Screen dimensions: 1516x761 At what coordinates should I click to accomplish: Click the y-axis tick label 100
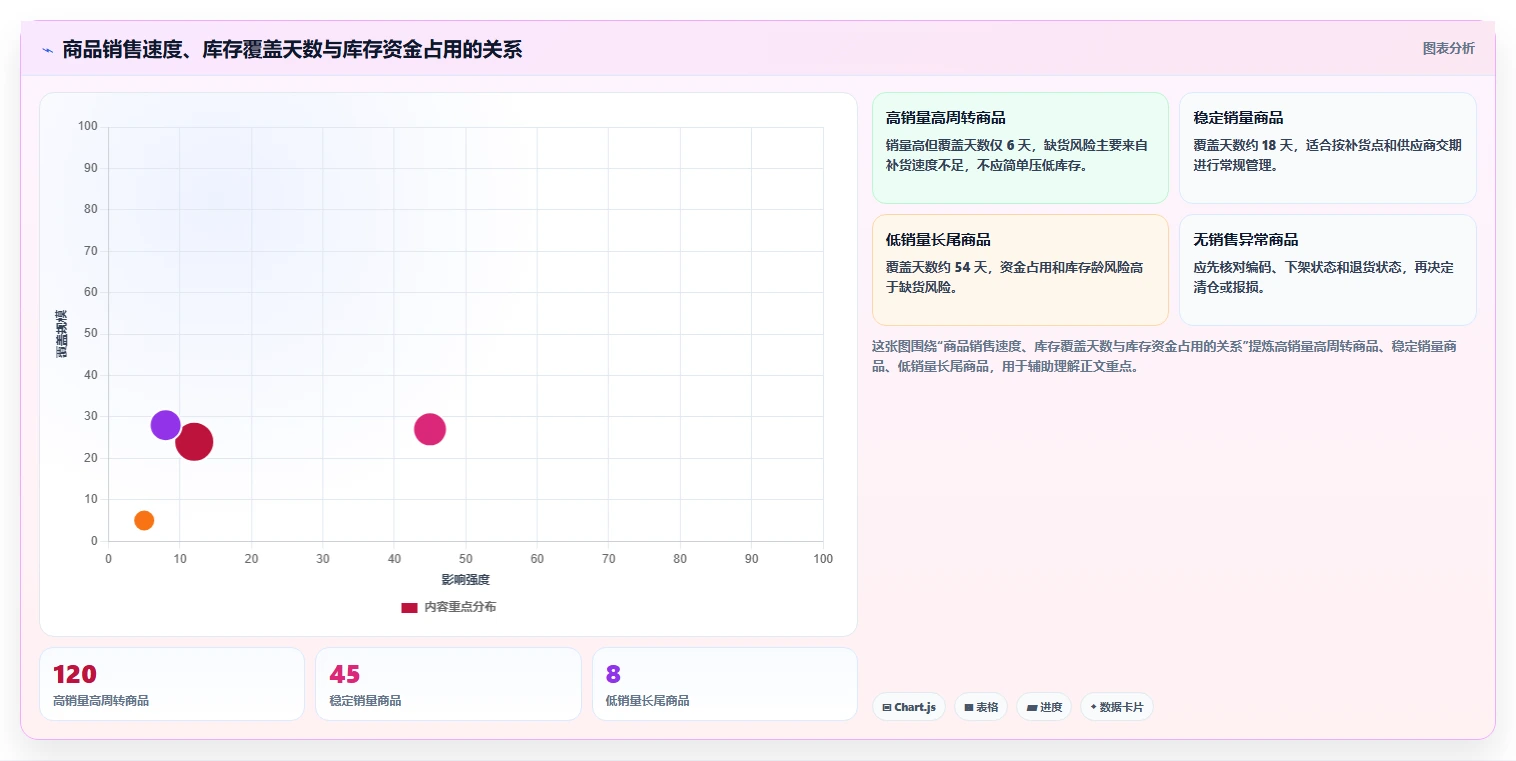pyautogui.click(x=88, y=126)
